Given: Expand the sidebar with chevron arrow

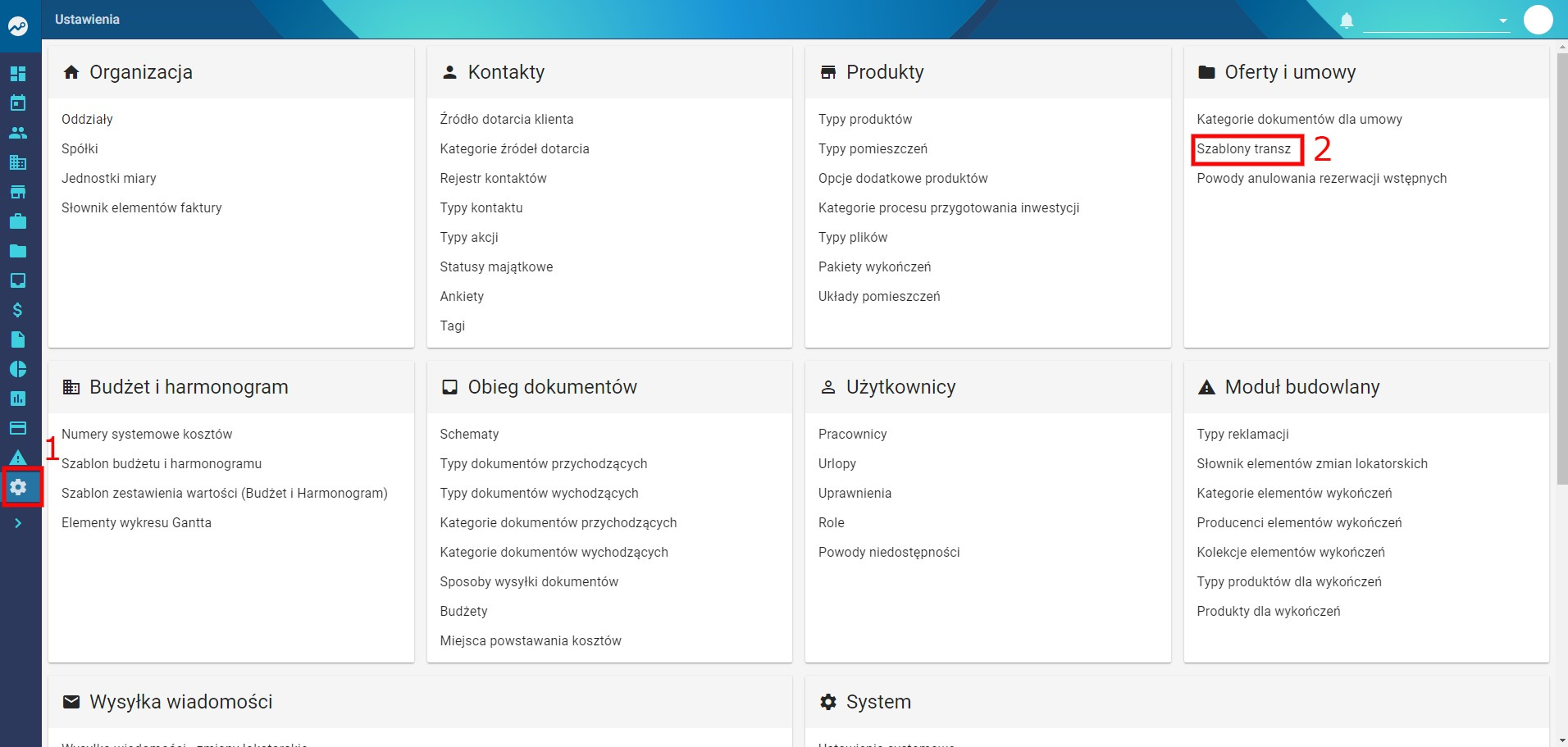Looking at the screenshot, I should [x=18, y=523].
